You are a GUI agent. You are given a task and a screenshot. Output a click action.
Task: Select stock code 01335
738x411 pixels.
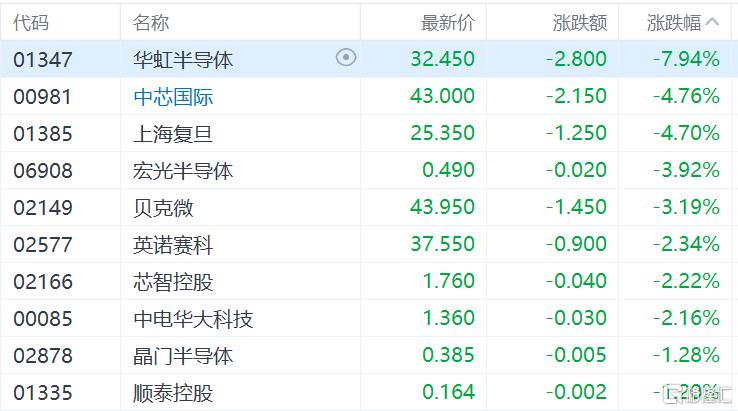click(43, 393)
